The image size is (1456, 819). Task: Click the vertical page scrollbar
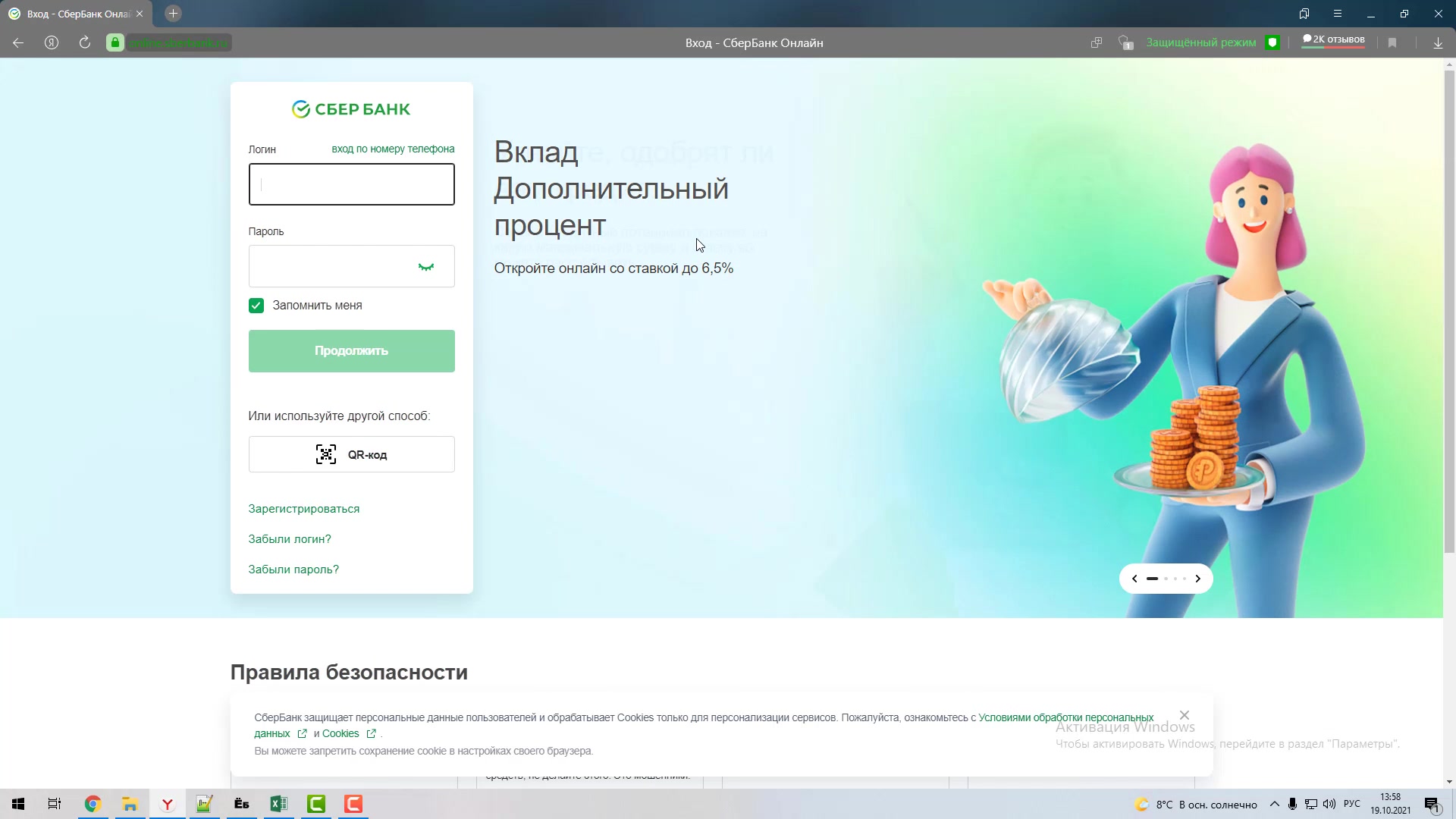pos(1449,311)
